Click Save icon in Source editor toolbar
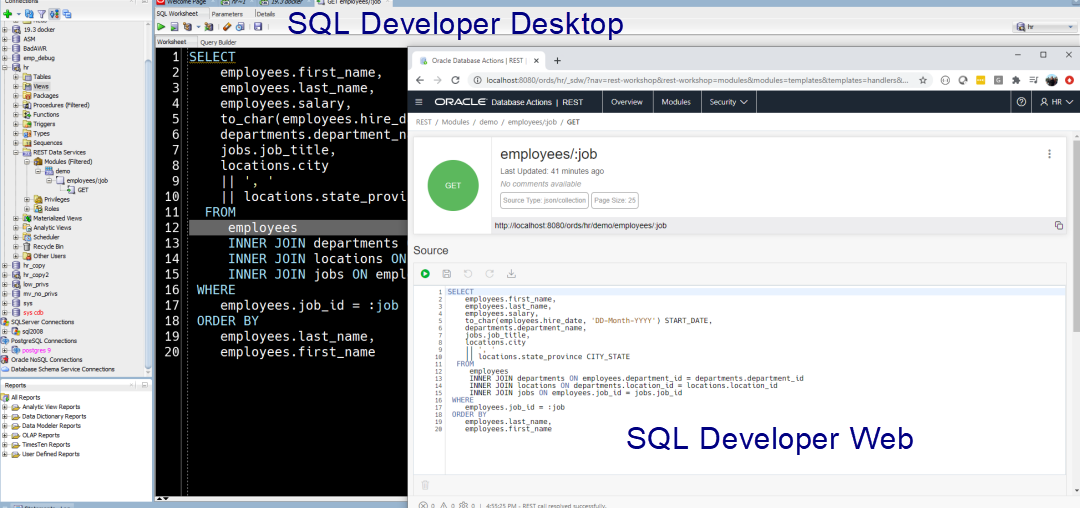Image resolution: width=1080 pixels, height=508 pixels. tap(446, 274)
